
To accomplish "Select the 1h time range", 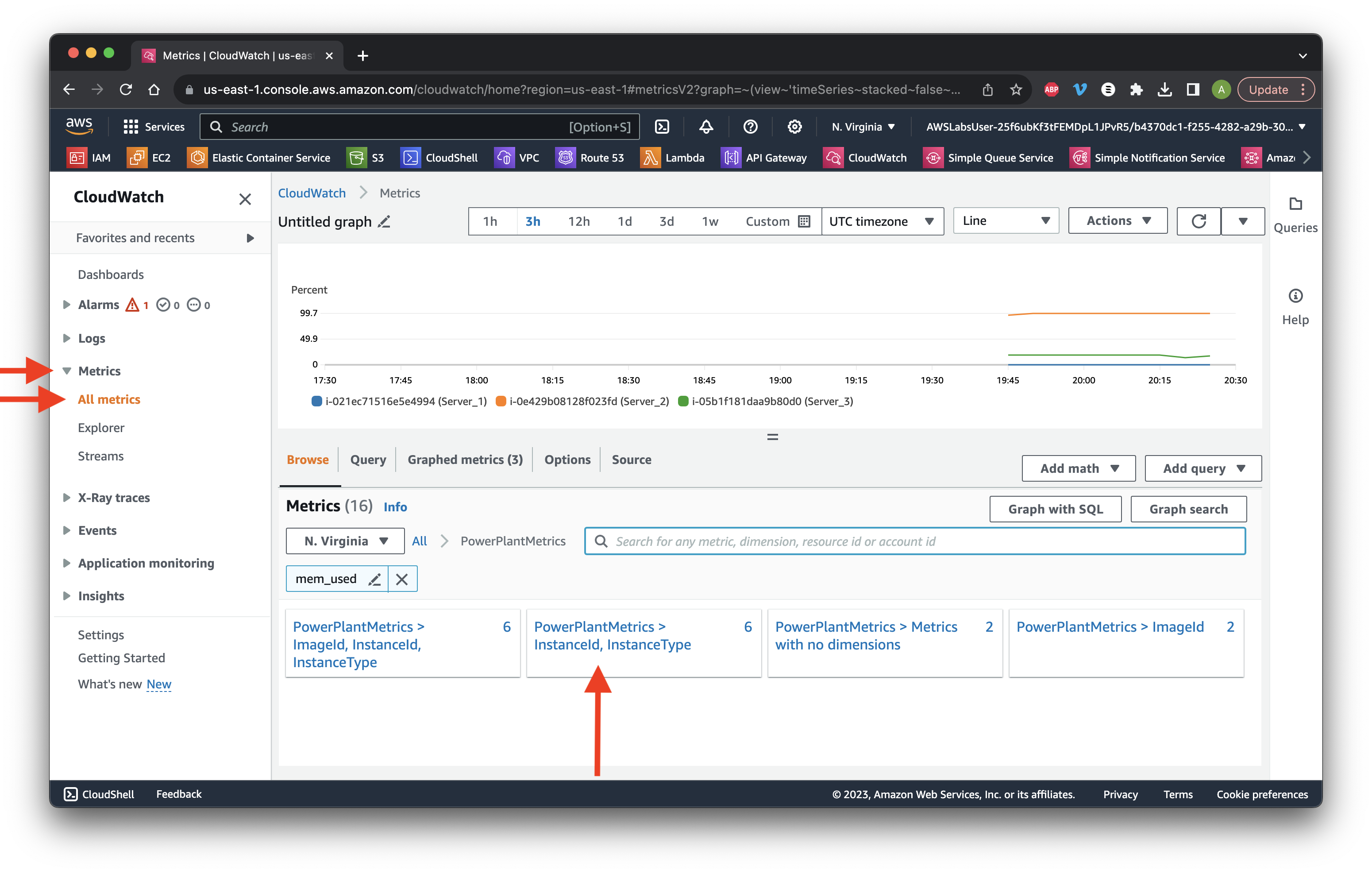I will [x=490, y=221].
